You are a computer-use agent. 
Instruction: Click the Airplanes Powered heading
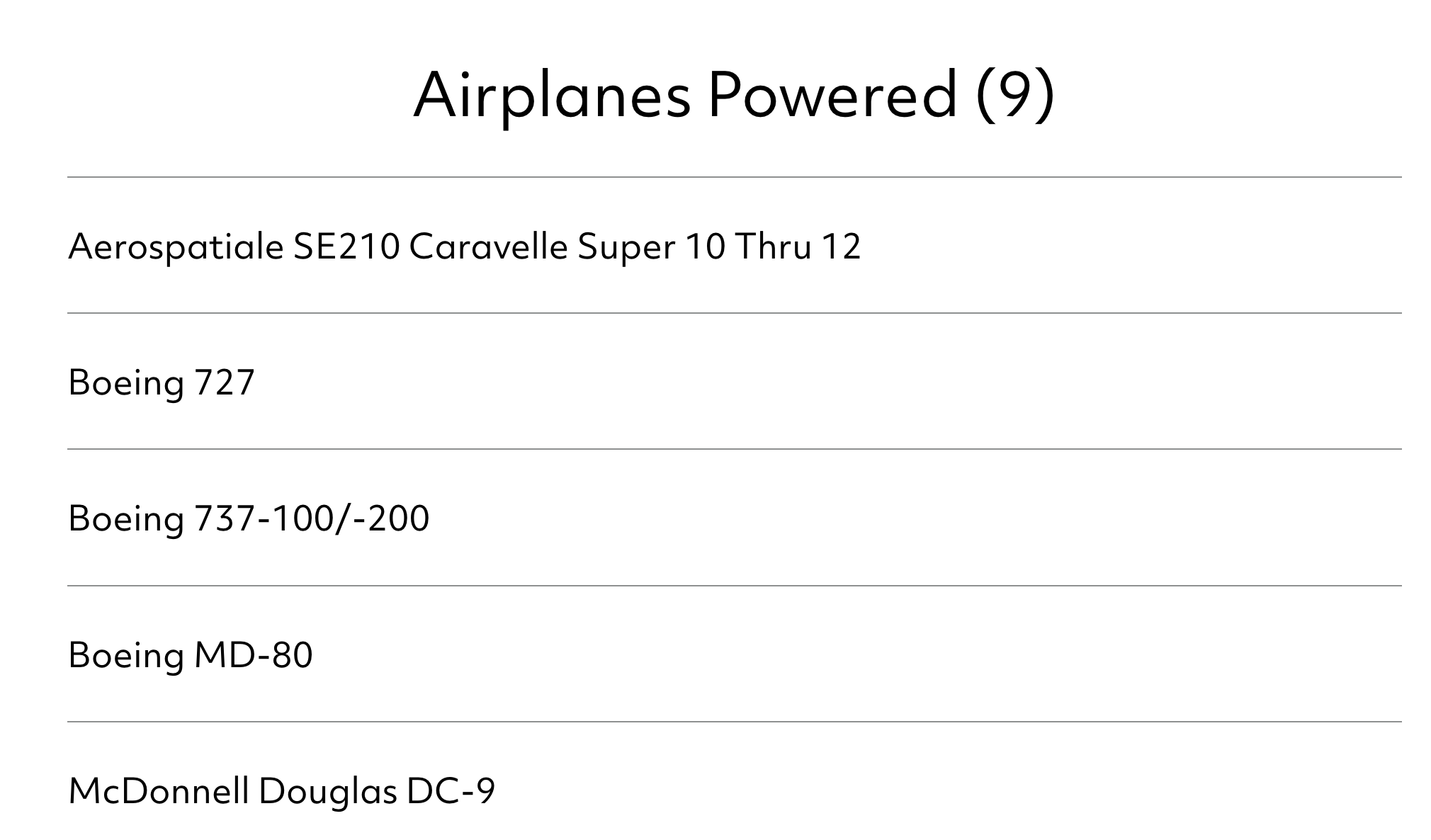[734, 96]
